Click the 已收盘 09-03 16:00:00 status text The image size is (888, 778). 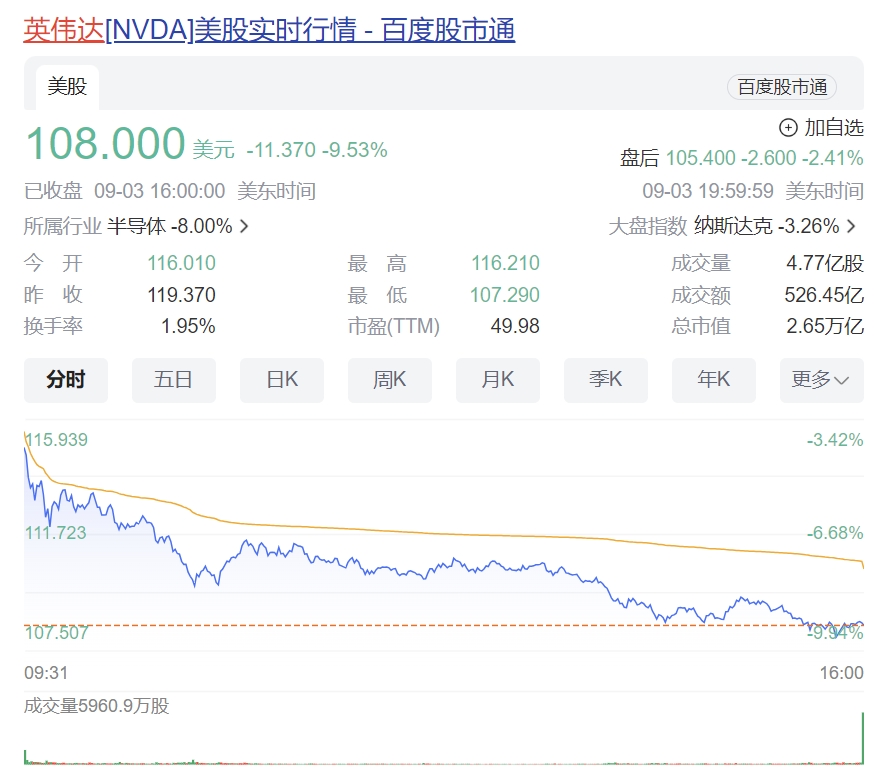click(125, 191)
